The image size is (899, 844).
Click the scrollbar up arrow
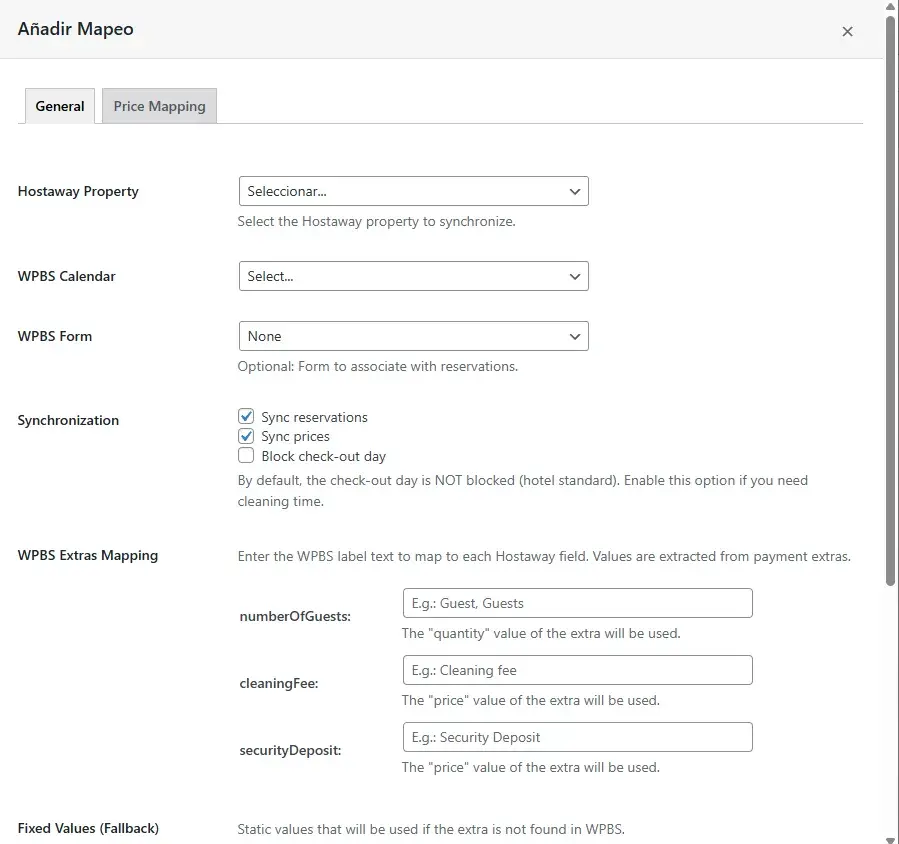tap(890, 6)
